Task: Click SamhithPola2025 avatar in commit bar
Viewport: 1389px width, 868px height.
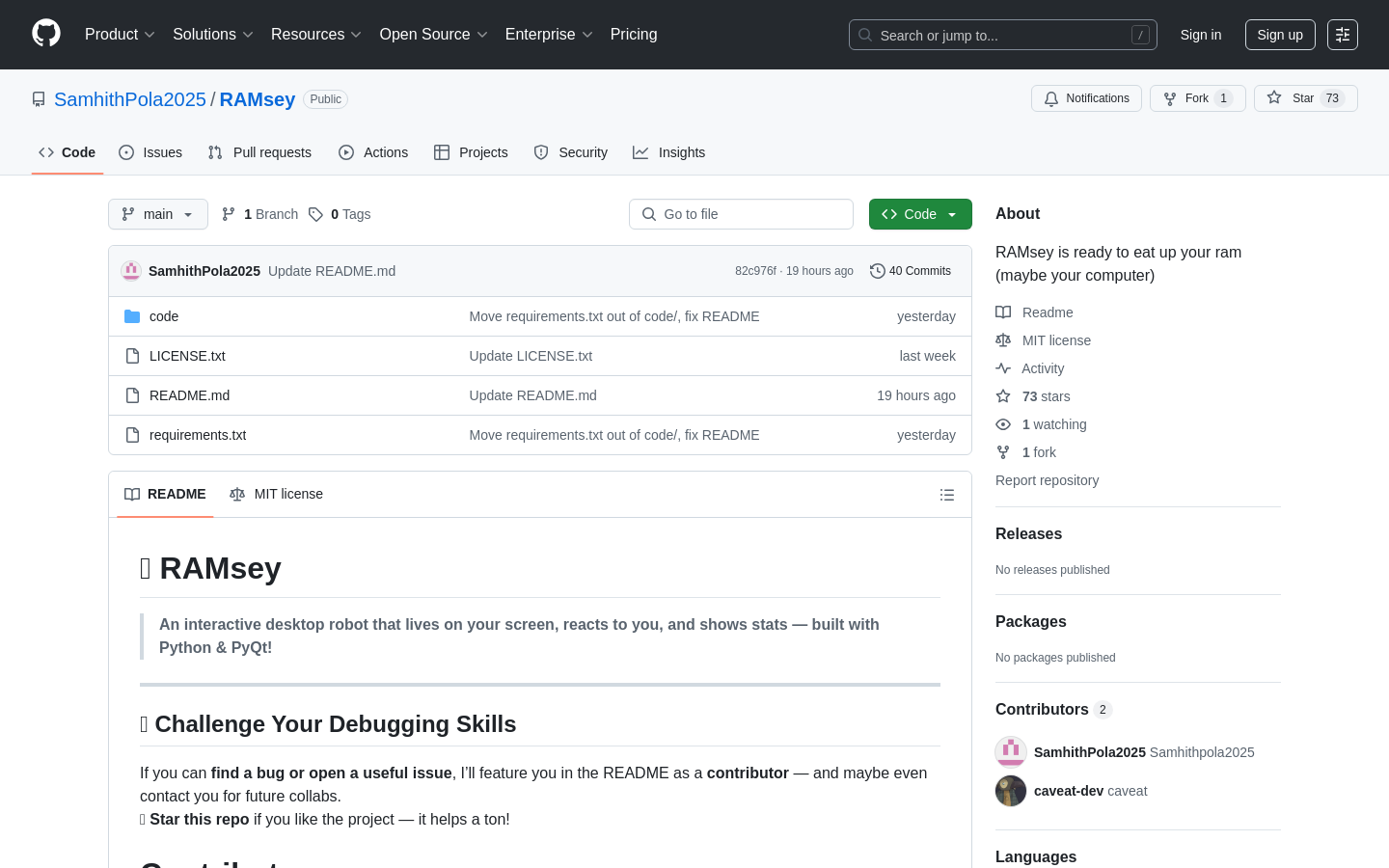Action: 131,271
